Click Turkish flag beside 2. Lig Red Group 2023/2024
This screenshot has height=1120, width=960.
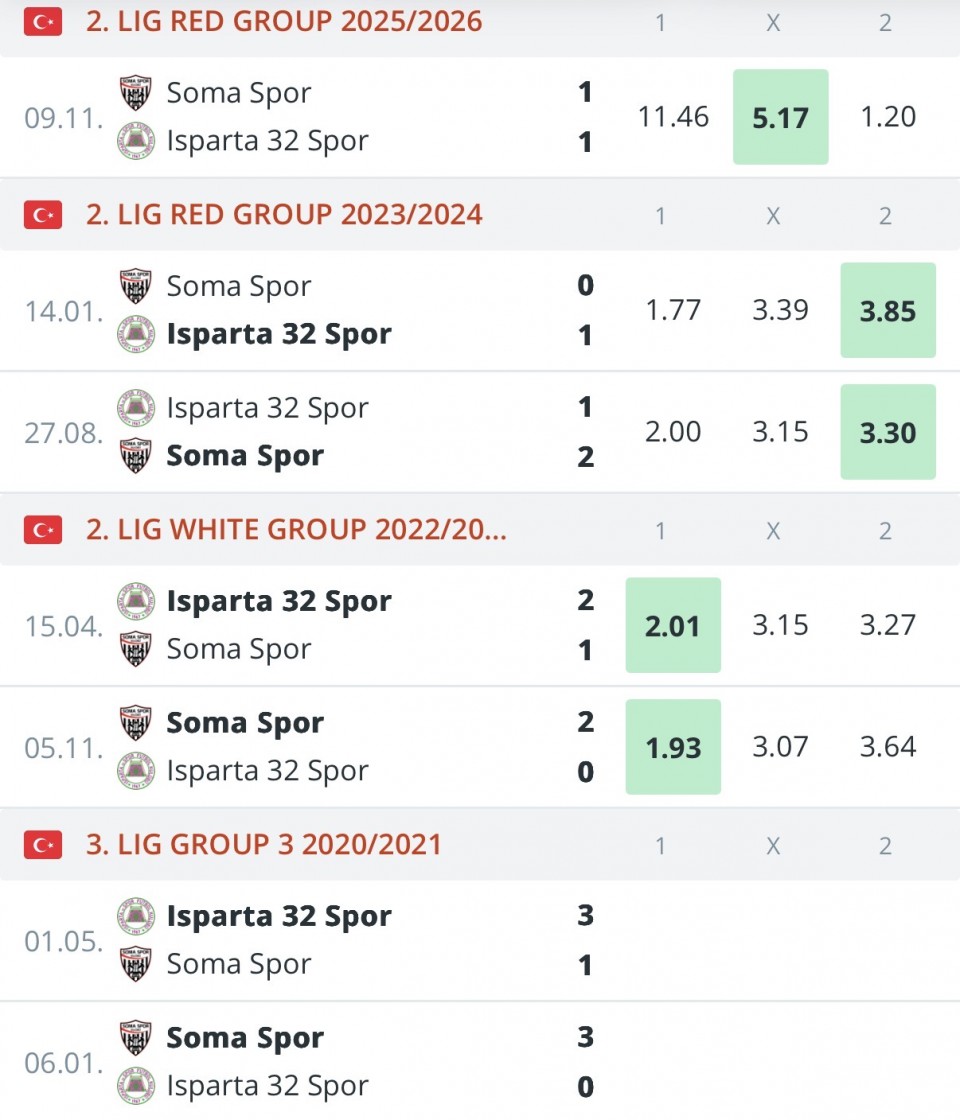tap(43, 214)
